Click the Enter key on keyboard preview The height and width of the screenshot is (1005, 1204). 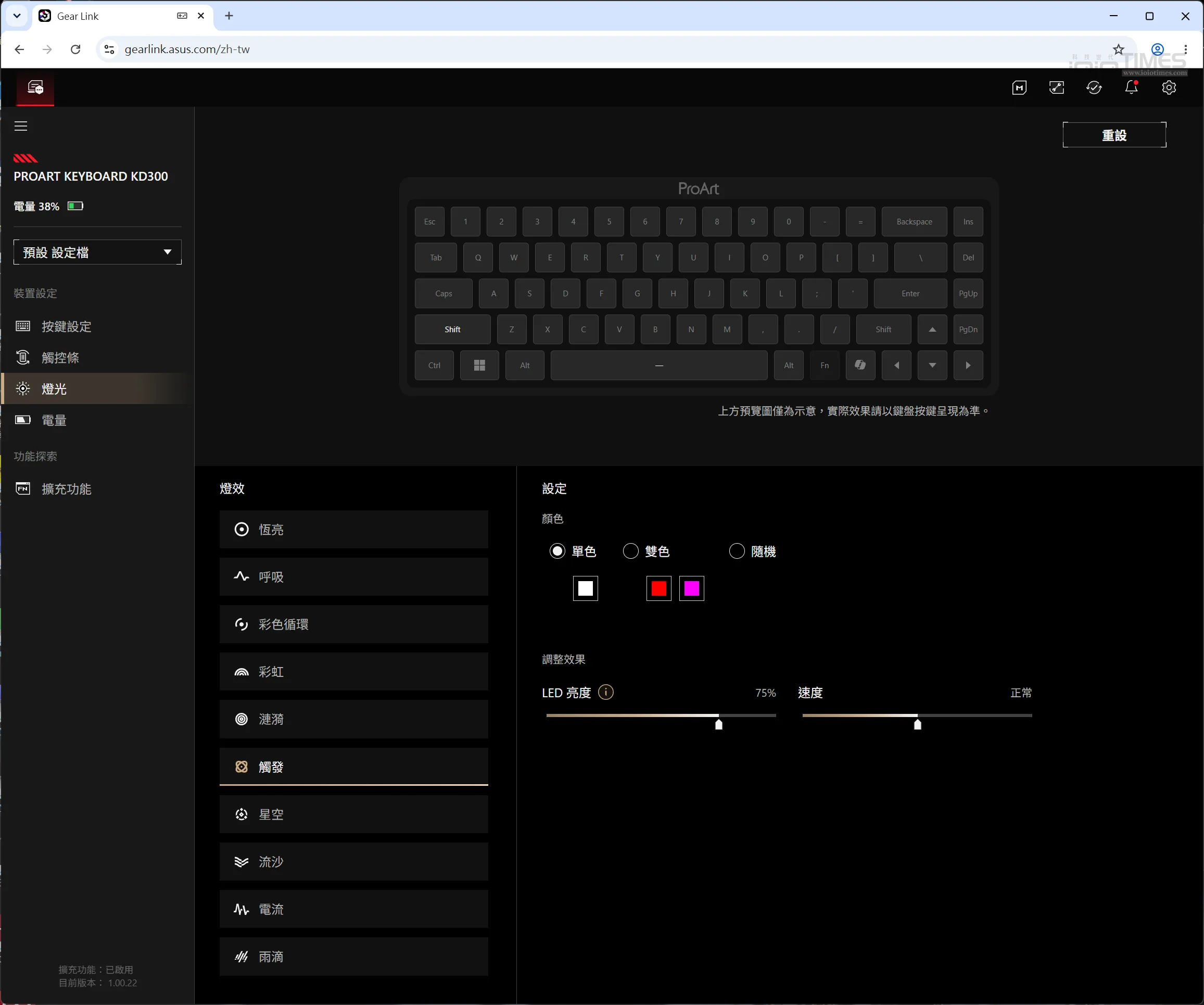pos(910,294)
